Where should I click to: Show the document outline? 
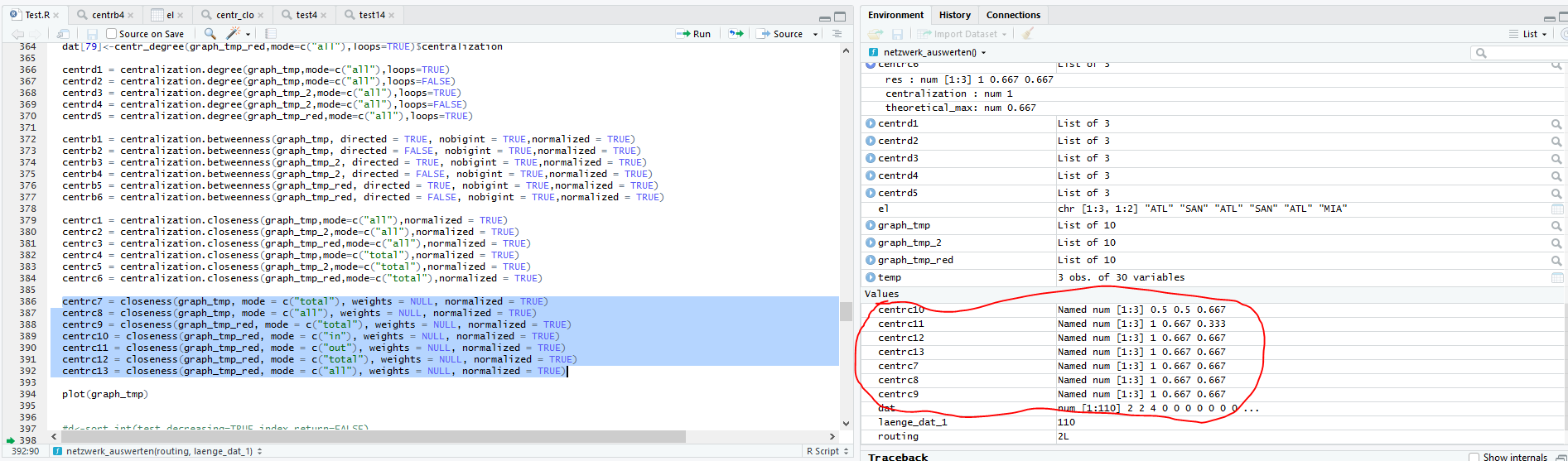837,34
